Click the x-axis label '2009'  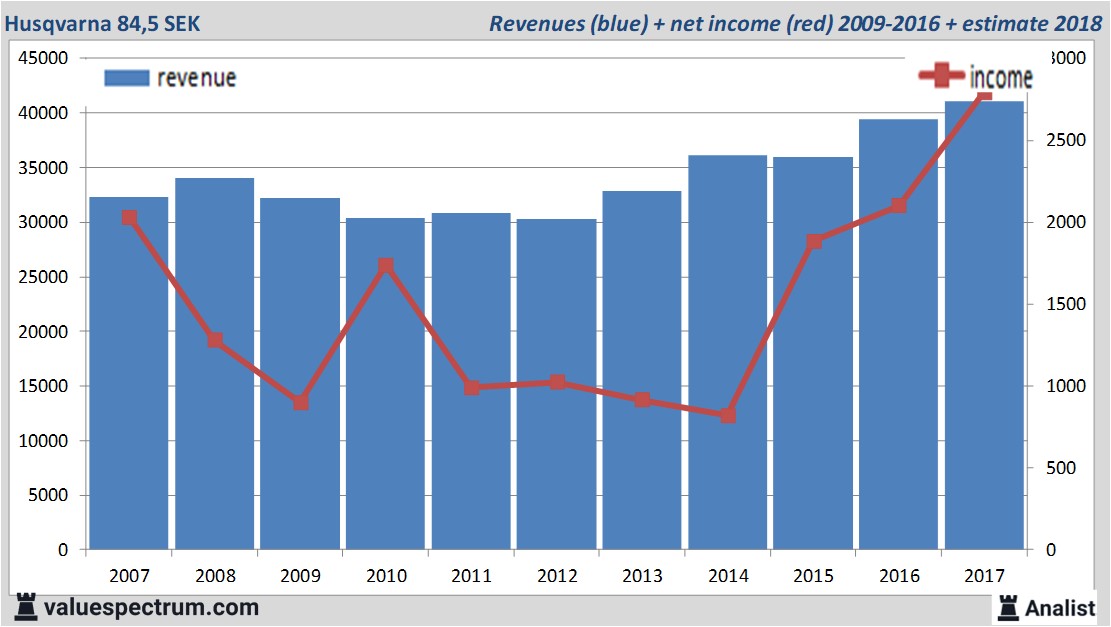[300, 576]
